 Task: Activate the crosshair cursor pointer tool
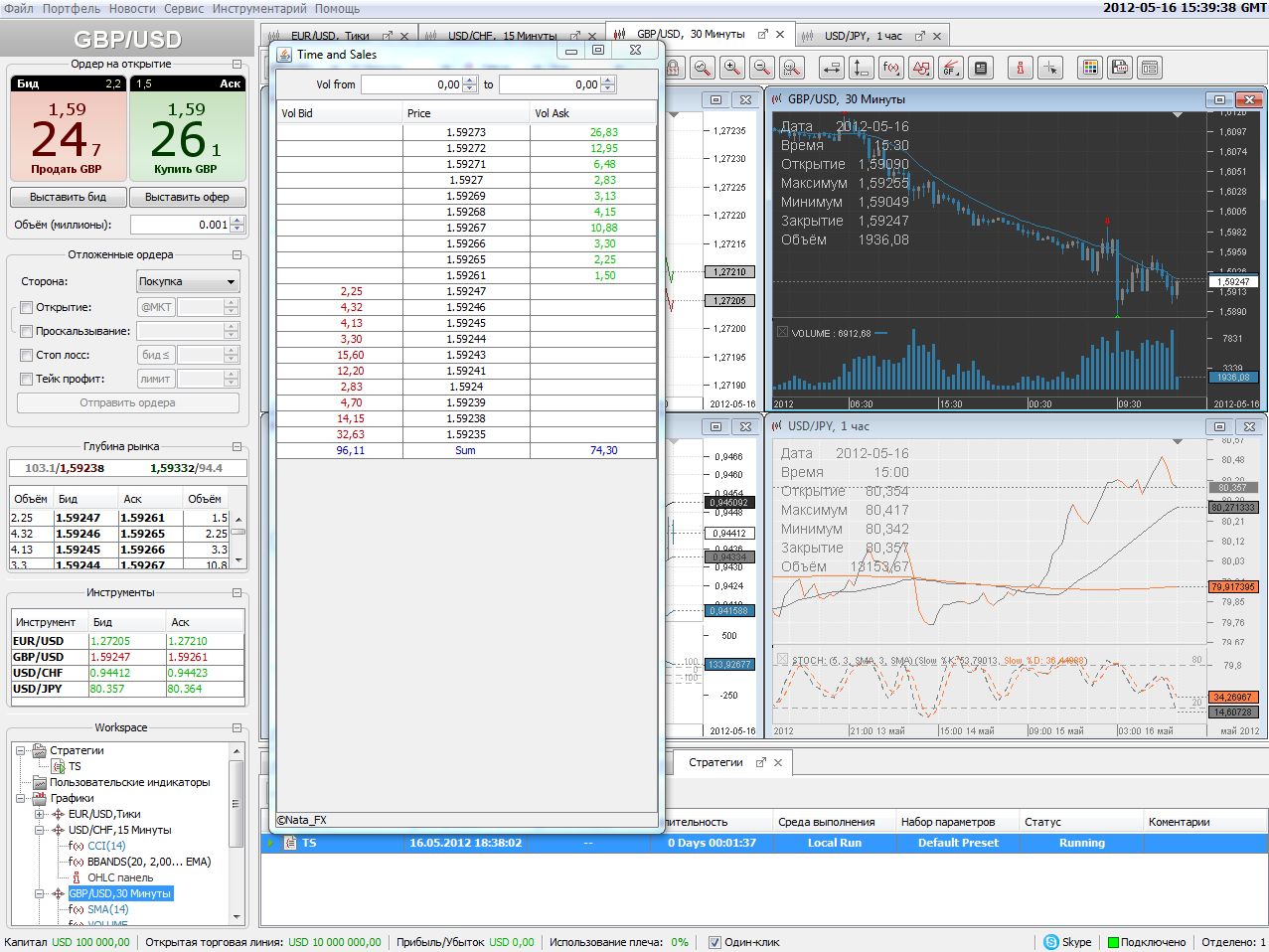coord(1050,68)
